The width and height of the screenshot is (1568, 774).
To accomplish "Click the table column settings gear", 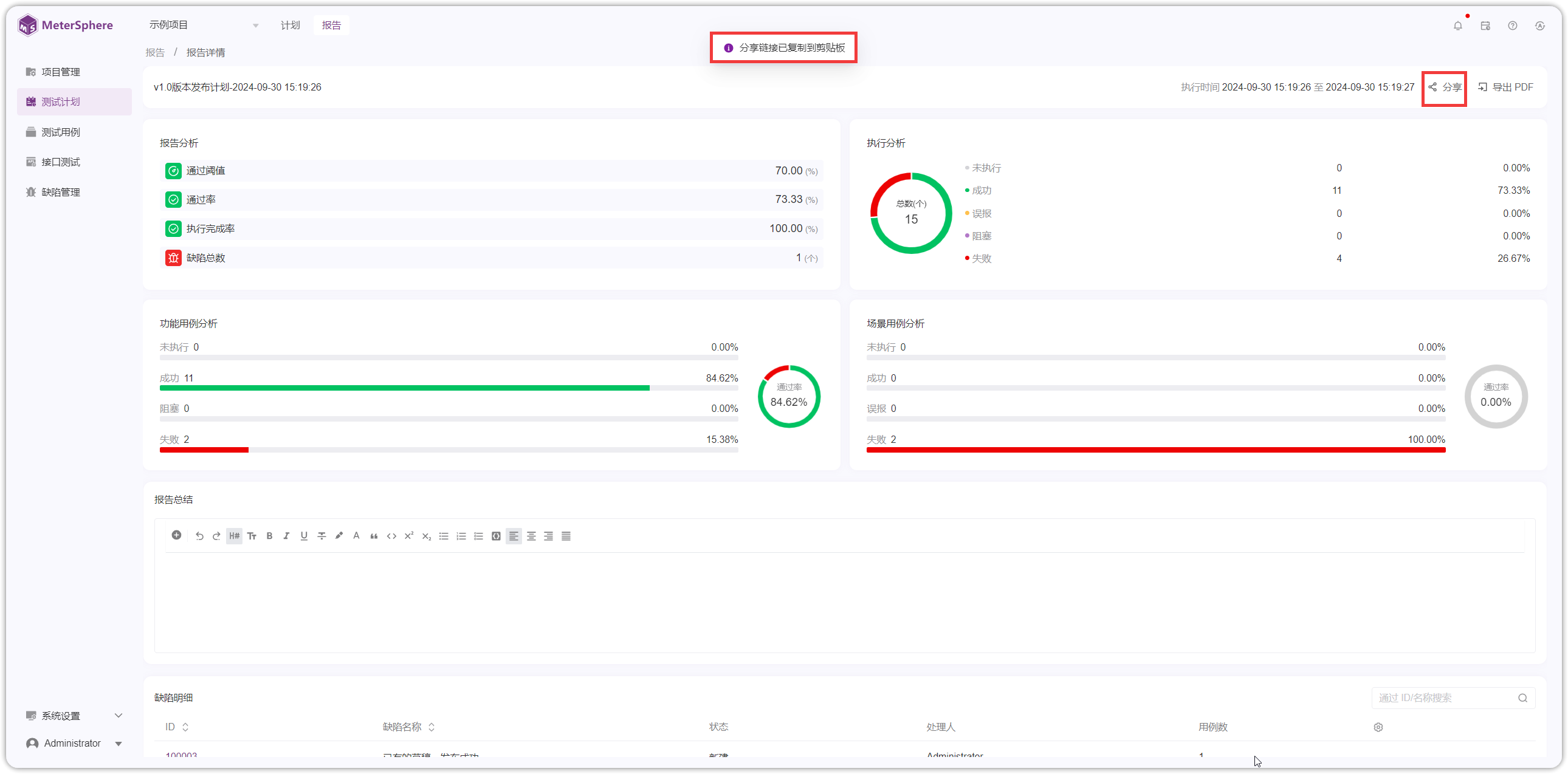I will click(x=1378, y=727).
